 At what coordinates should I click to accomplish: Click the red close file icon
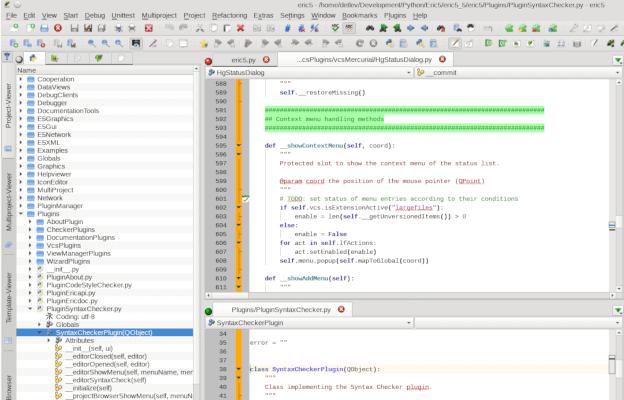click(58, 28)
